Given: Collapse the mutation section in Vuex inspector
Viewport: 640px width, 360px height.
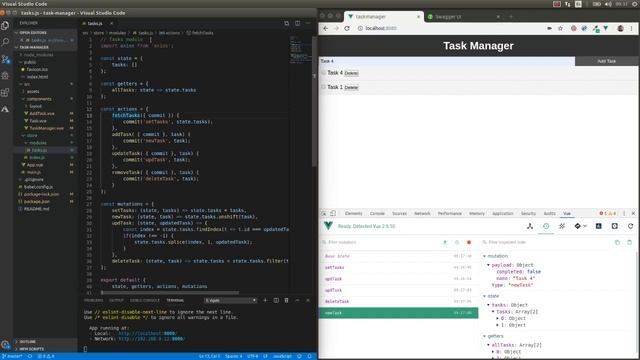Looking at the screenshot, I should coord(497,256).
